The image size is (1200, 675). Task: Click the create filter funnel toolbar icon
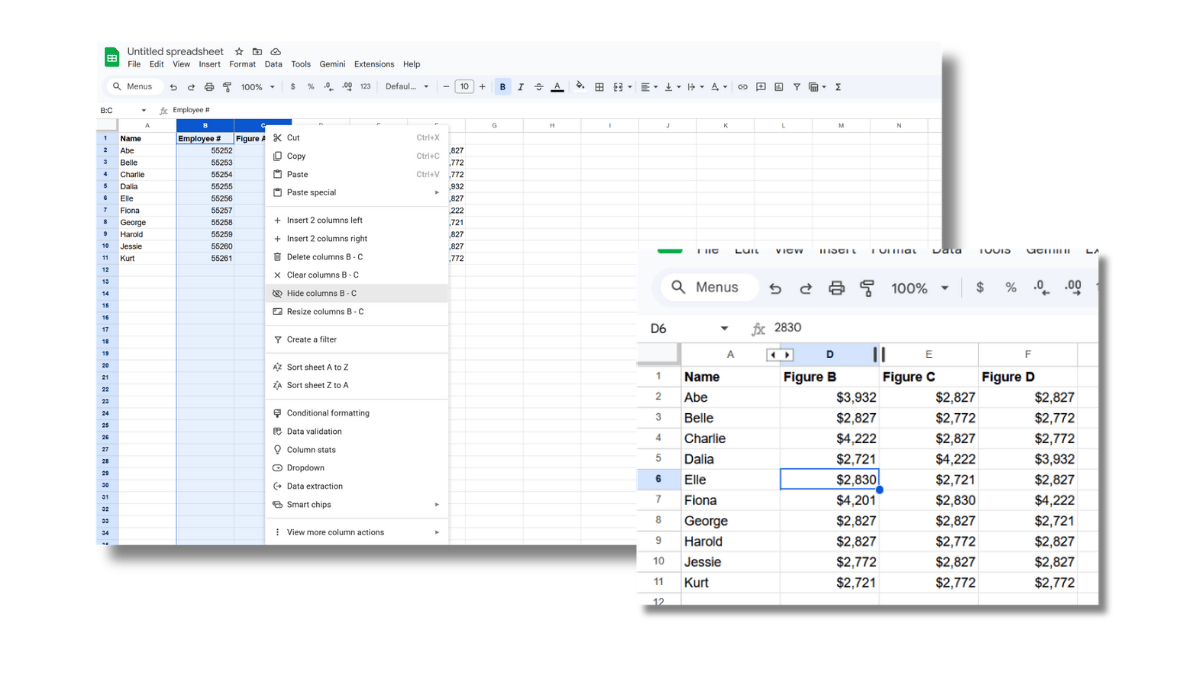797,87
